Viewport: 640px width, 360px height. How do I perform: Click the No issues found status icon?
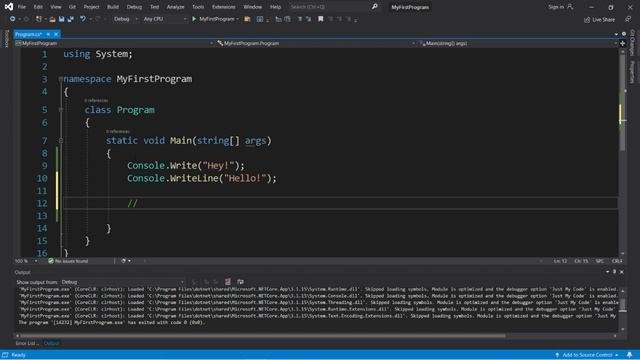click(51, 261)
